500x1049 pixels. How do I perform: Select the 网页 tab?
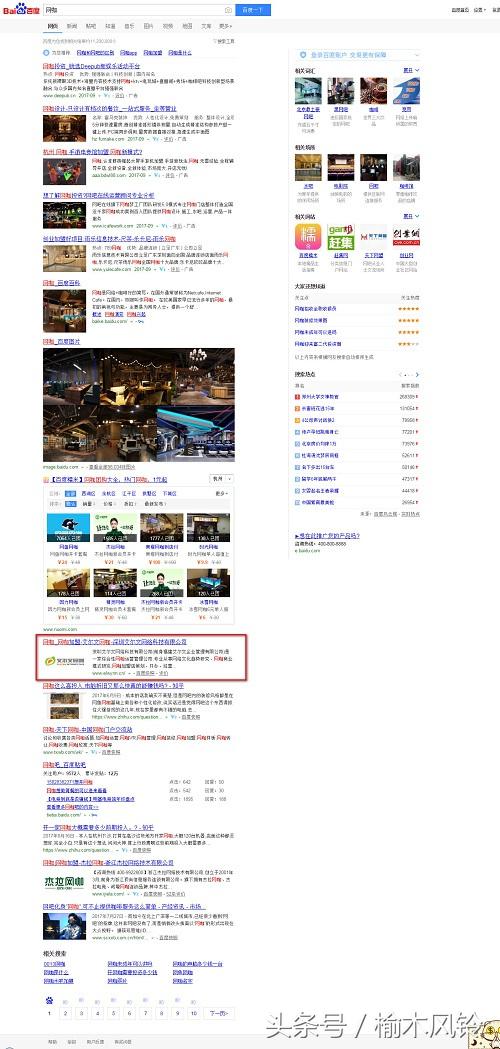point(52,26)
